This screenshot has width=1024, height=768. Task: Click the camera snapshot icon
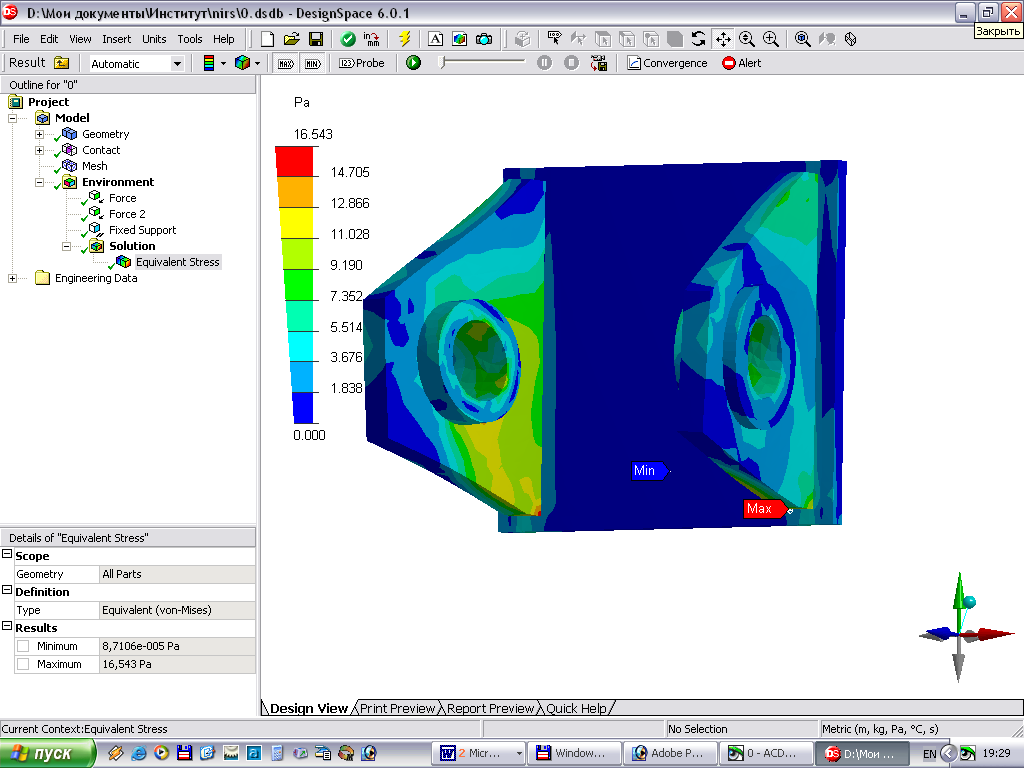pos(484,39)
